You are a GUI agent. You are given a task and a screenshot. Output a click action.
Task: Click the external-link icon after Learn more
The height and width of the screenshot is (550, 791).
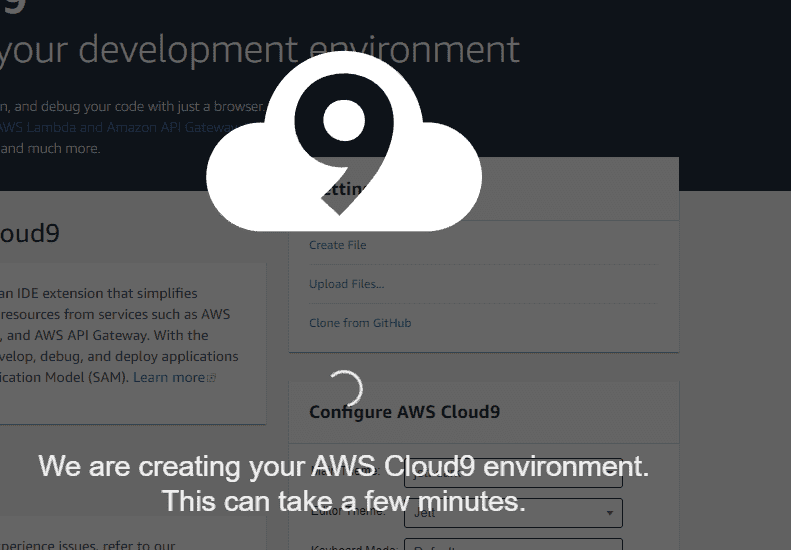(211, 378)
